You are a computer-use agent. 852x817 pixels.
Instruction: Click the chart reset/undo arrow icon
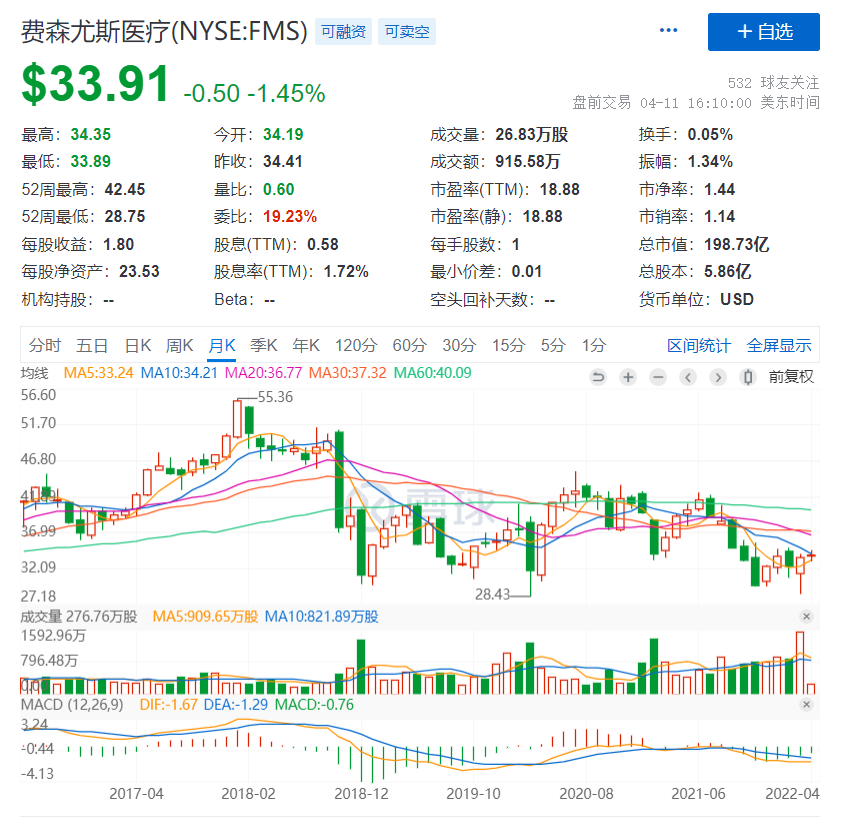pos(598,376)
